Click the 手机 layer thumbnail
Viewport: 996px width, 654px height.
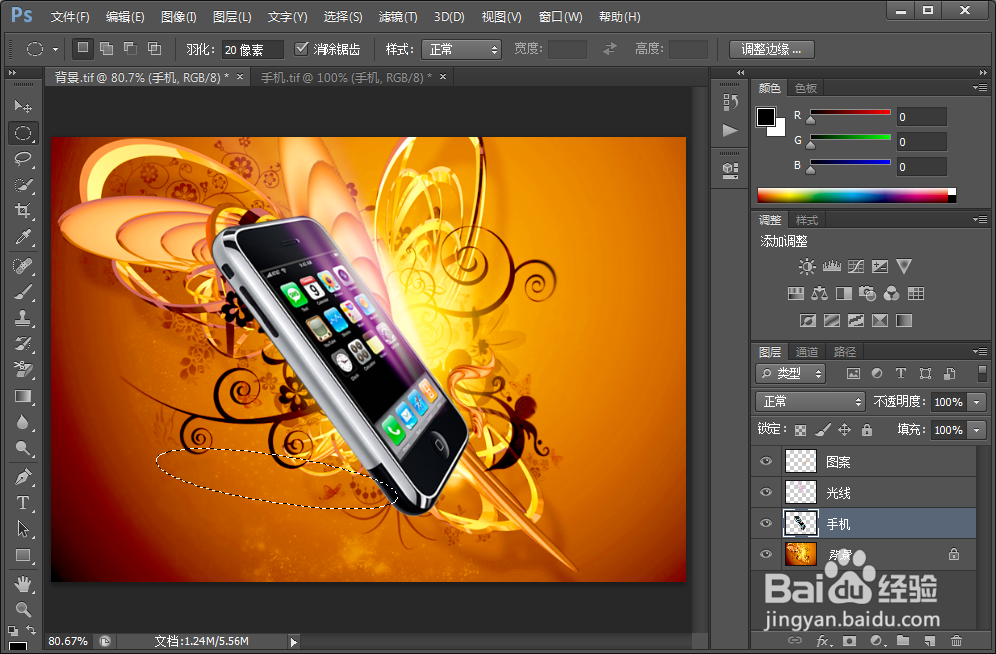[800, 523]
